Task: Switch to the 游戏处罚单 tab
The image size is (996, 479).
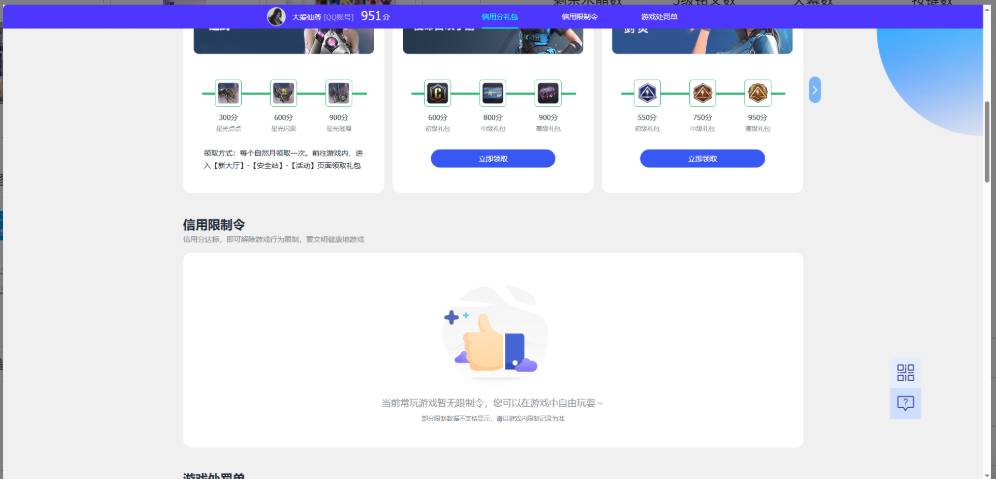Action: tap(659, 17)
